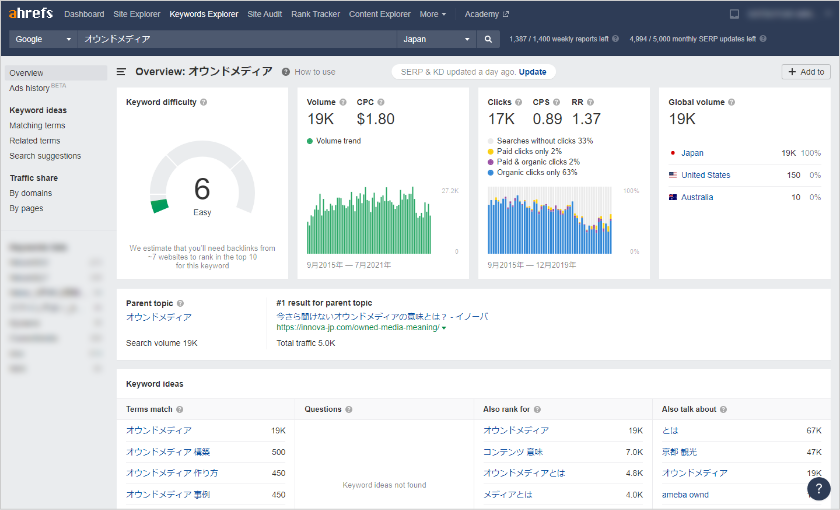The image size is (840, 510).
Task: Open Ads history in sidebar
Action: click(29, 88)
